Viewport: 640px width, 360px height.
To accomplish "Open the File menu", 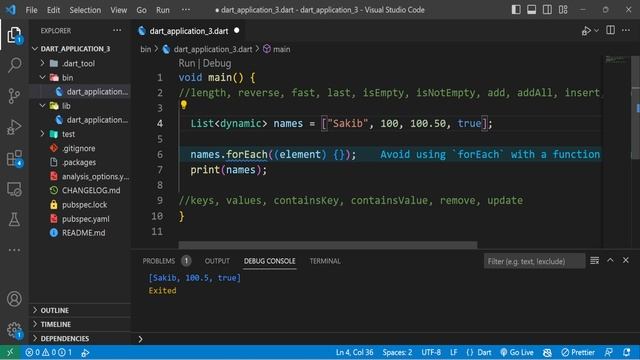I will (31, 10).
